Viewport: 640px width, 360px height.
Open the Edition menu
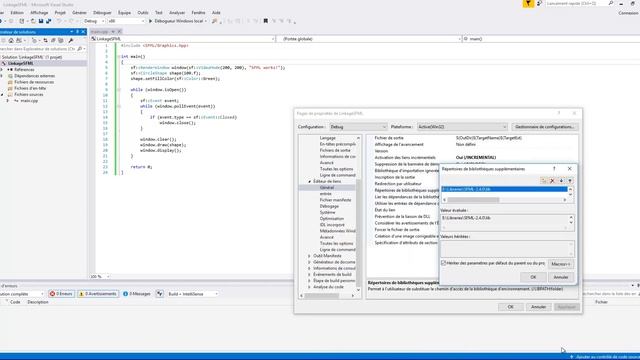pos(17,13)
